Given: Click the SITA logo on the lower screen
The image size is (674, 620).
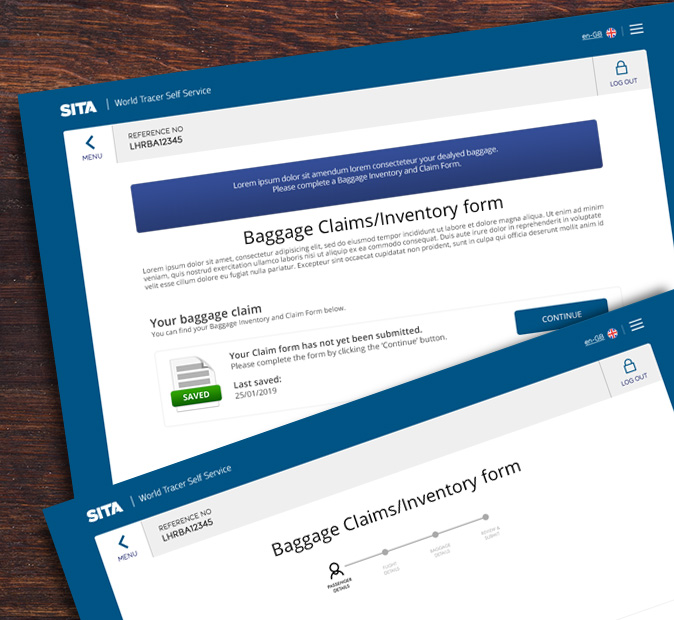Looking at the screenshot, I should [104, 512].
